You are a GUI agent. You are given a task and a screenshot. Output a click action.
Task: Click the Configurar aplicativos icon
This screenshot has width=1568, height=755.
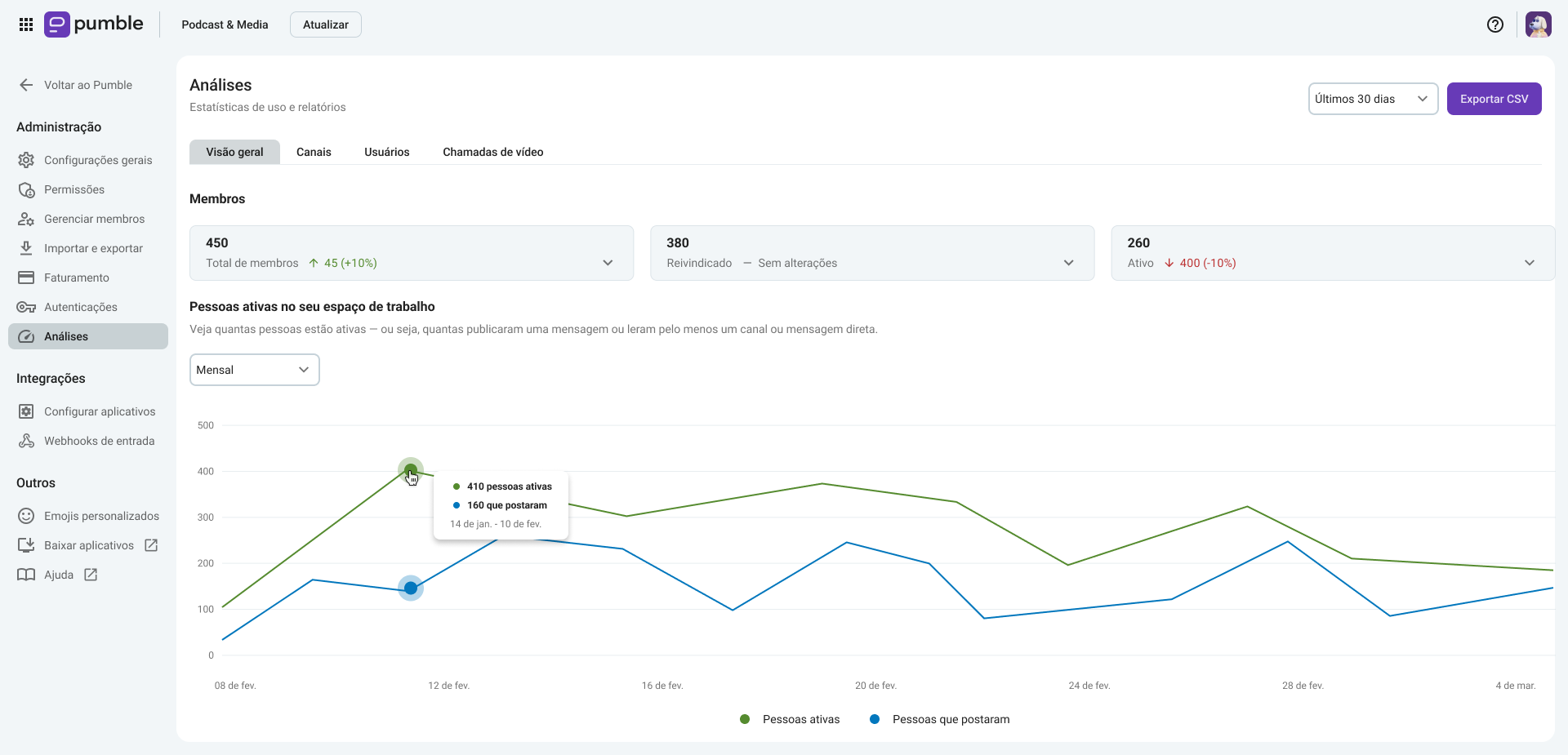[x=26, y=411]
